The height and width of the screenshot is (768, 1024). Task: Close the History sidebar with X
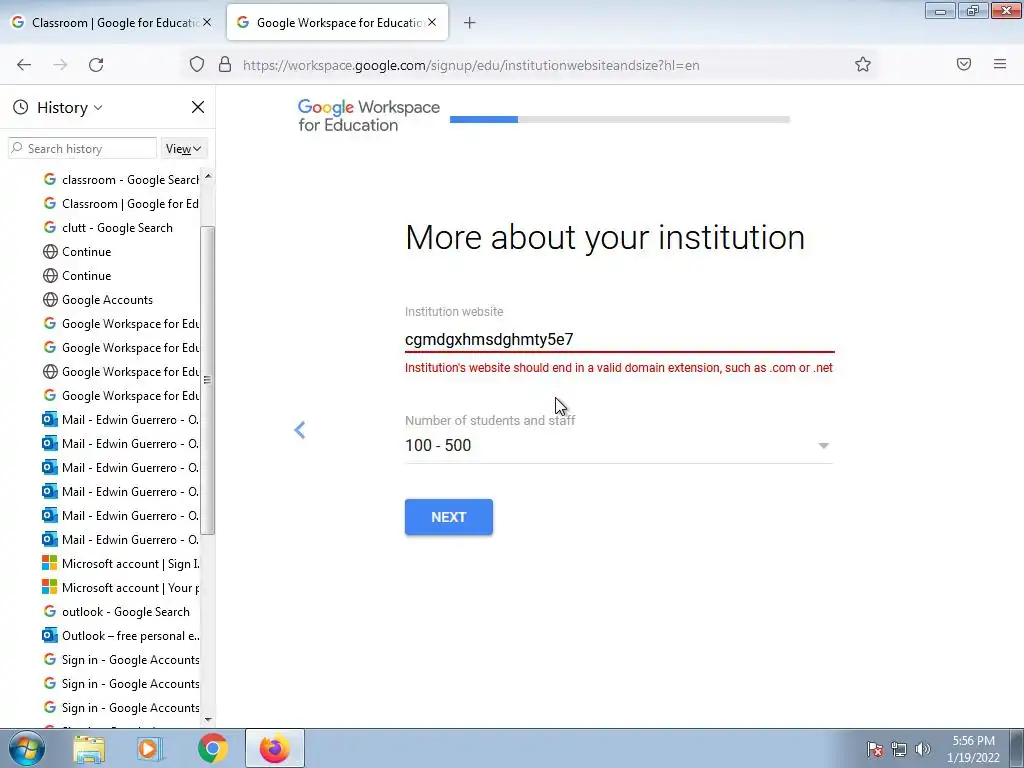pyautogui.click(x=198, y=107)
